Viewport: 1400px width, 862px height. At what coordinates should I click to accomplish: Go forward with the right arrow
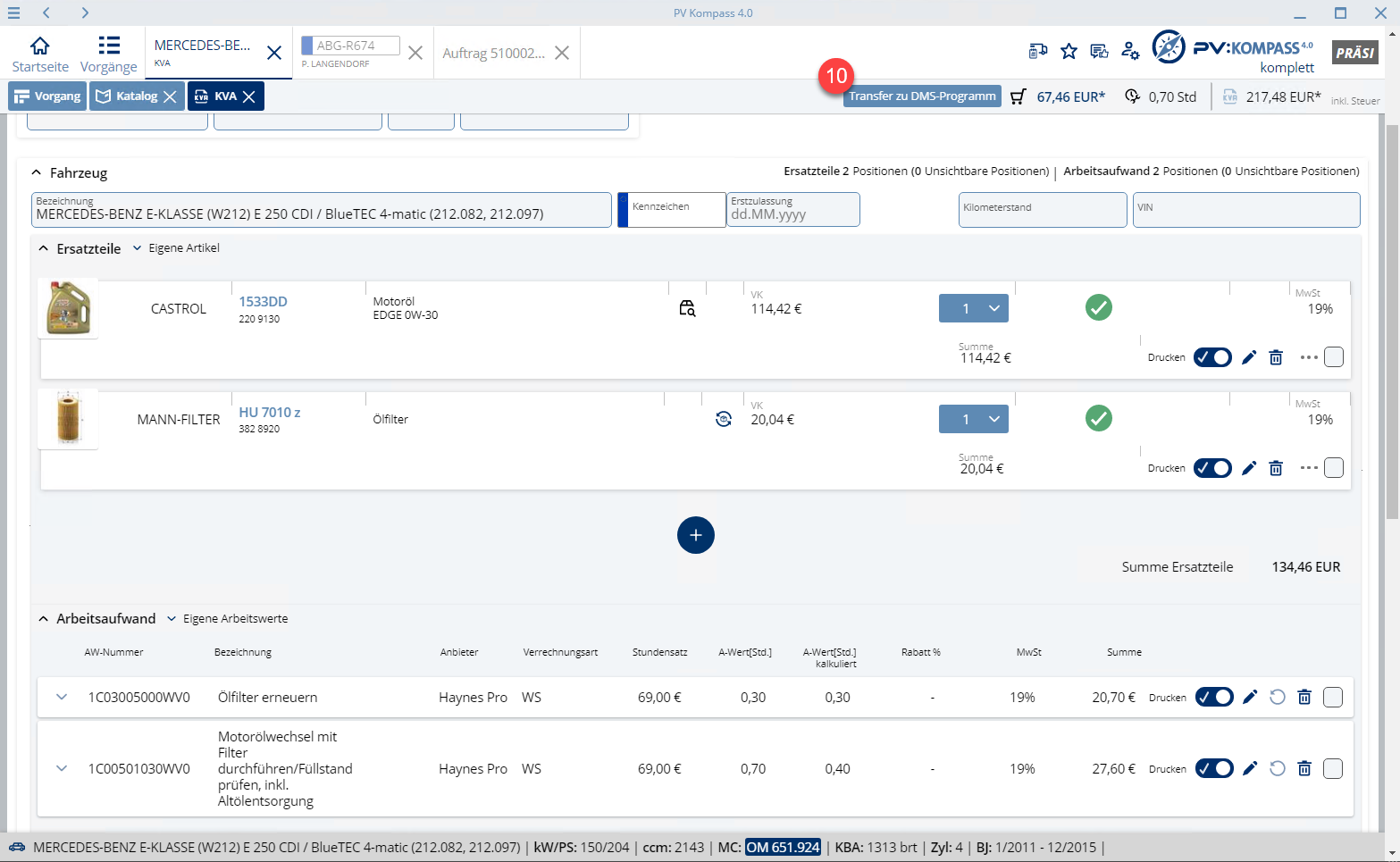tap(85, 13)
